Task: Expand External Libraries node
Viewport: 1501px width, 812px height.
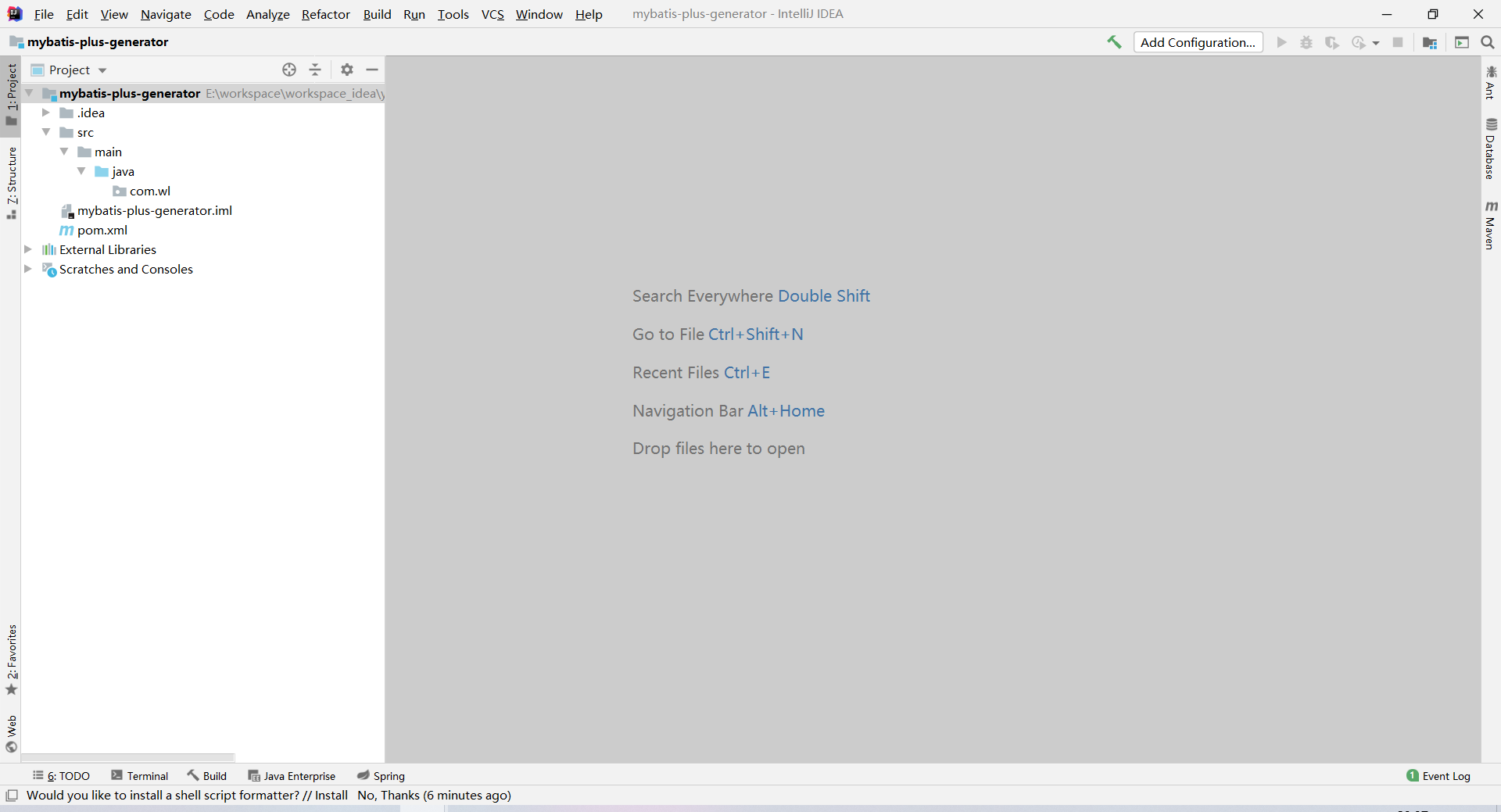Action: [28, 249]
